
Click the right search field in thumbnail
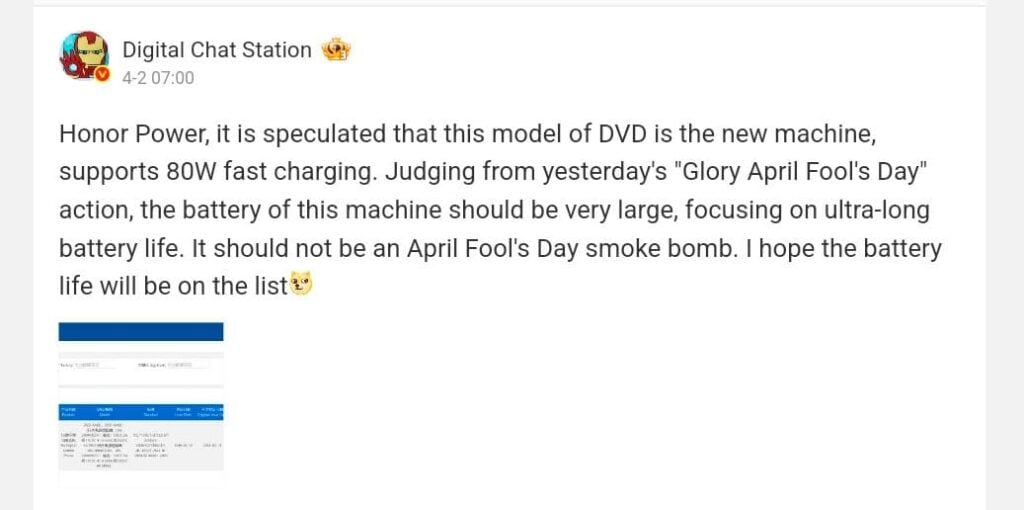pyautogui.click(x=180, y=366)
